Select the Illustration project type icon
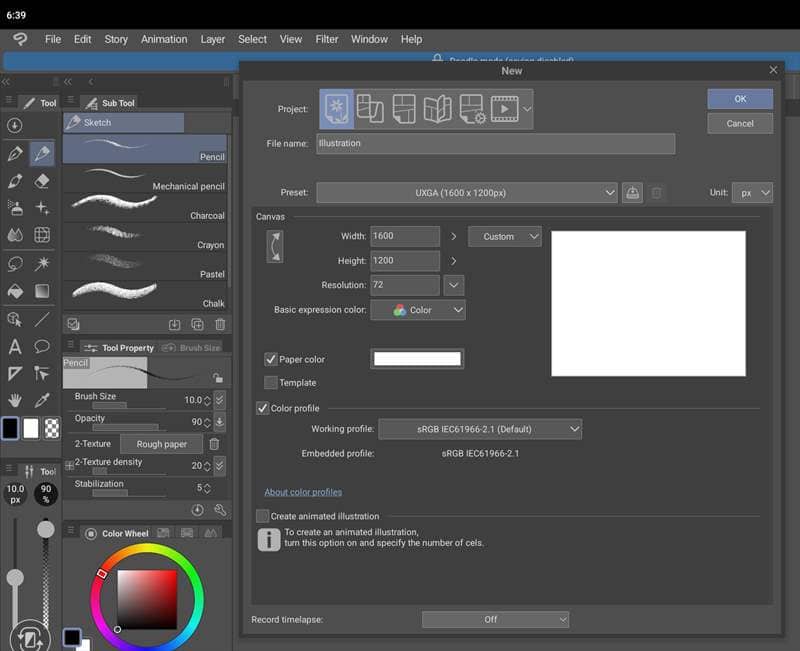 click(x=337, y=109)
